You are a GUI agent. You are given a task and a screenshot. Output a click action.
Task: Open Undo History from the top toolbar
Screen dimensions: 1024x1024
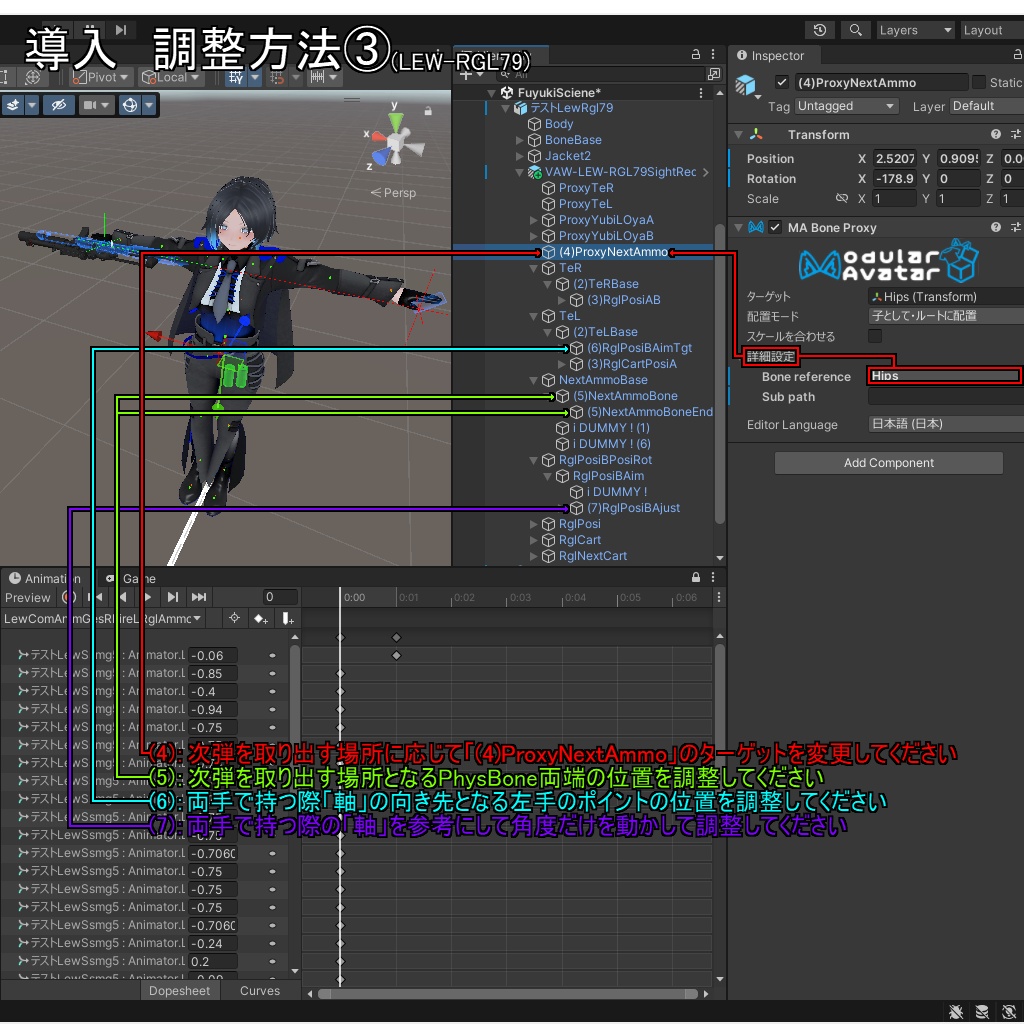tap(820, 30)
